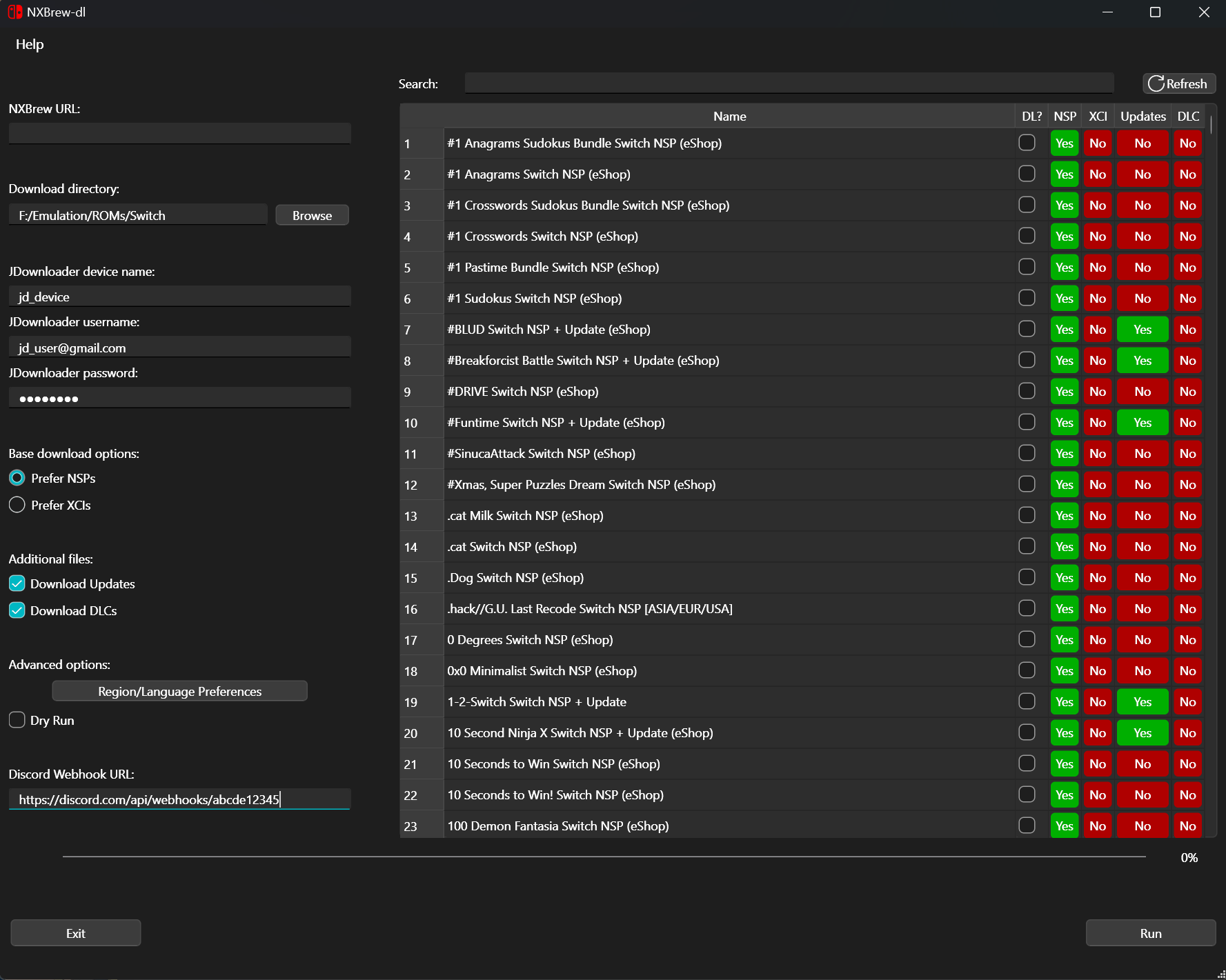This screenshot has height=980, width=1226.
Task: Open Region/Language Preferences
Action: coord(179,691)
